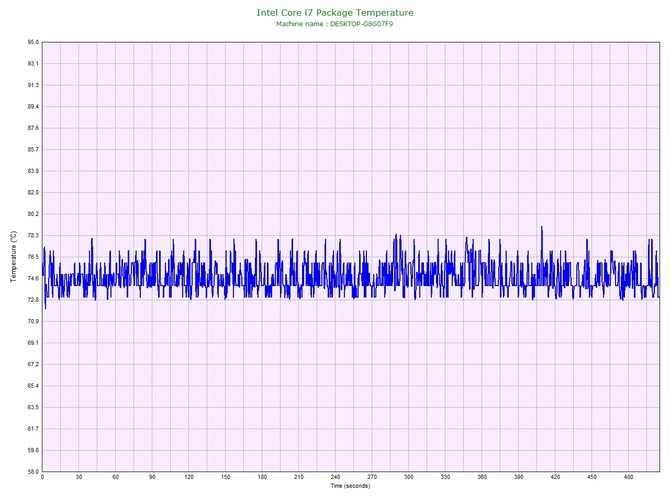Click the 420 label on horizontal axis
Screen dimensions: 670x503
tap(555, 477)
